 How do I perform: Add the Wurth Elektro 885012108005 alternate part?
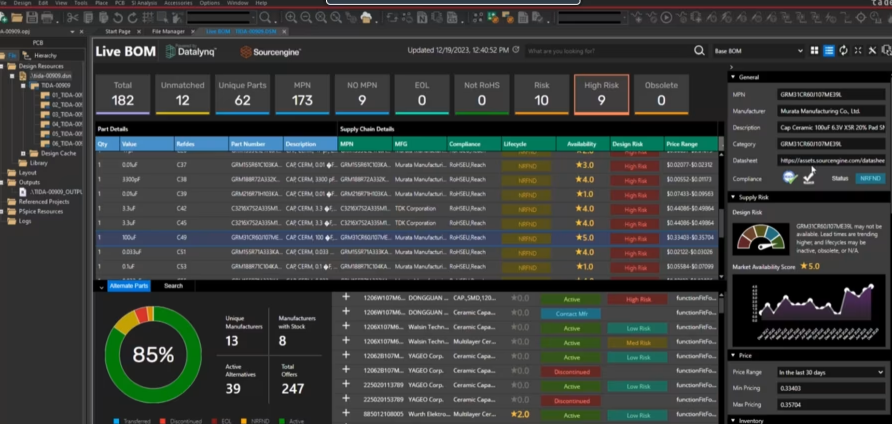click(345, 414)
